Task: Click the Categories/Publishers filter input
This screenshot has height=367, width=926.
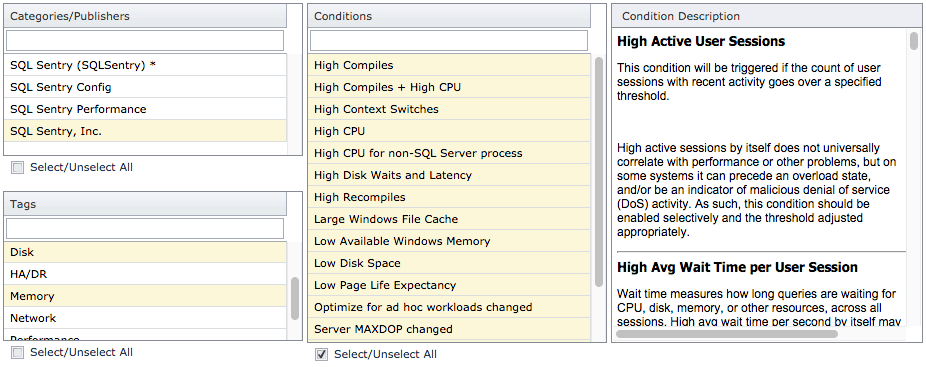Action: point(145,41)
